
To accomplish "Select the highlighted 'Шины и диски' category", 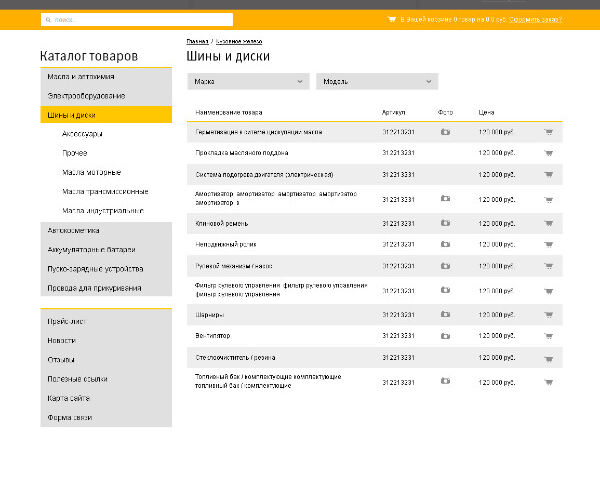I will (x=106, y=115).
